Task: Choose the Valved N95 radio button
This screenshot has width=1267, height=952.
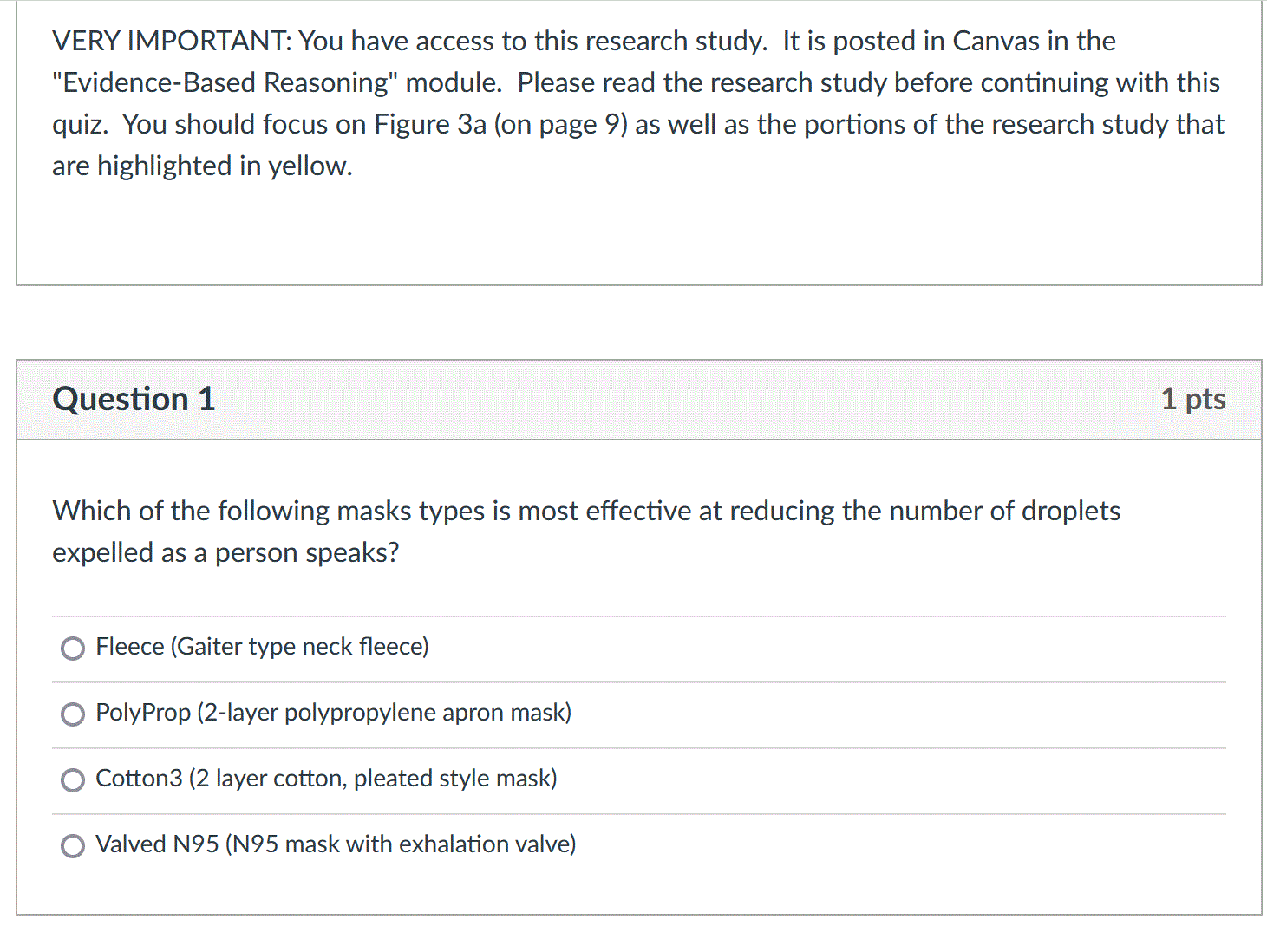Action: tap(73, 846)
